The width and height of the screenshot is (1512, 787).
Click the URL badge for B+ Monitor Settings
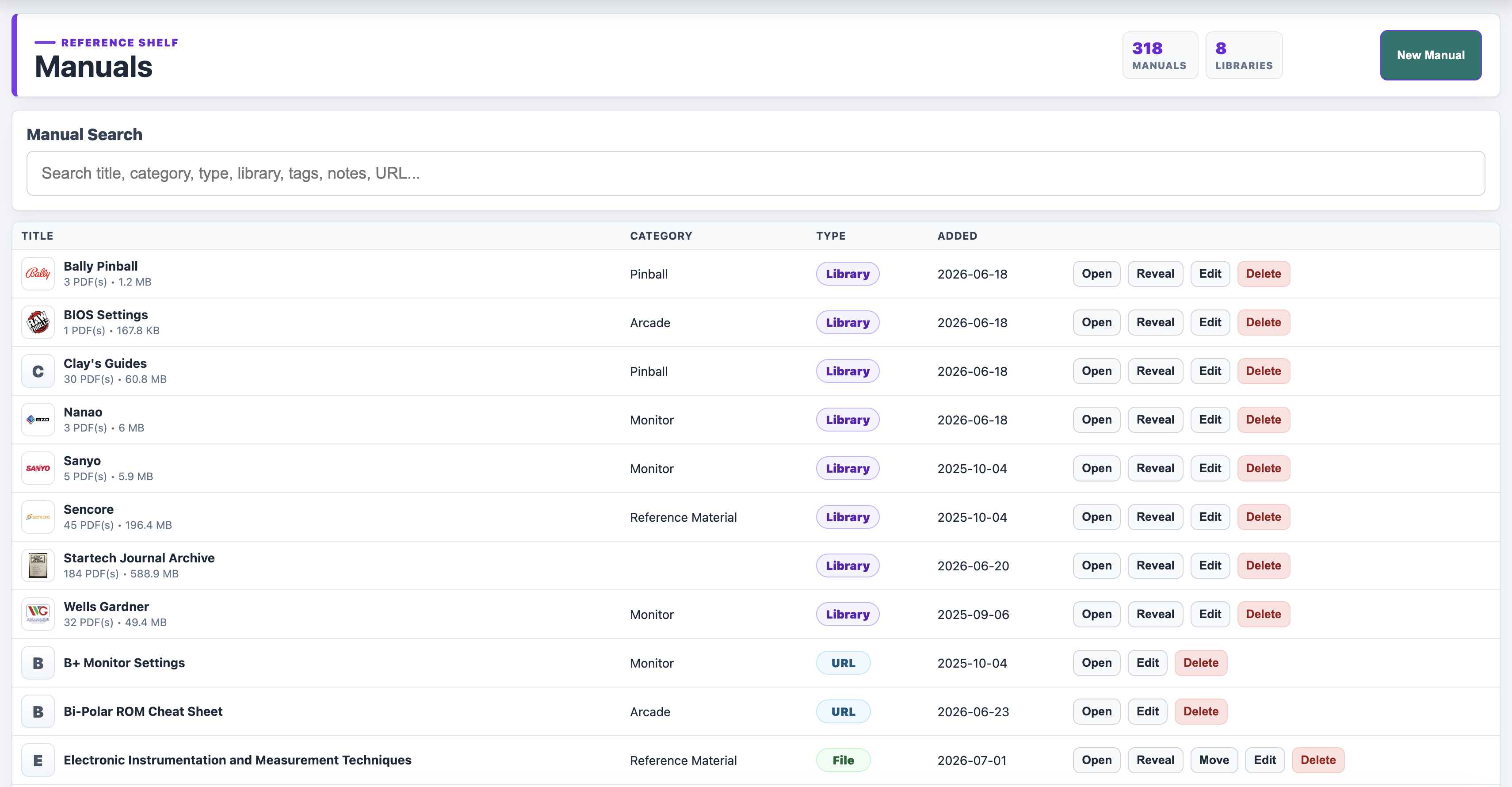(x=843, y=664)
